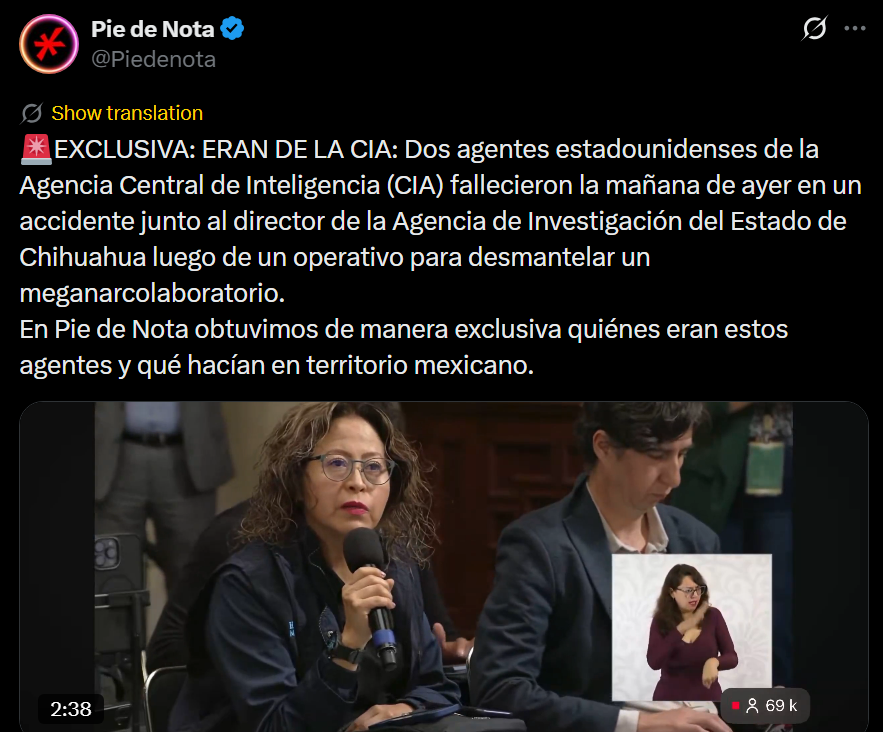Click the person viewers icon
This screenshot has width=883, height=732.
click(x=752, y=706)
